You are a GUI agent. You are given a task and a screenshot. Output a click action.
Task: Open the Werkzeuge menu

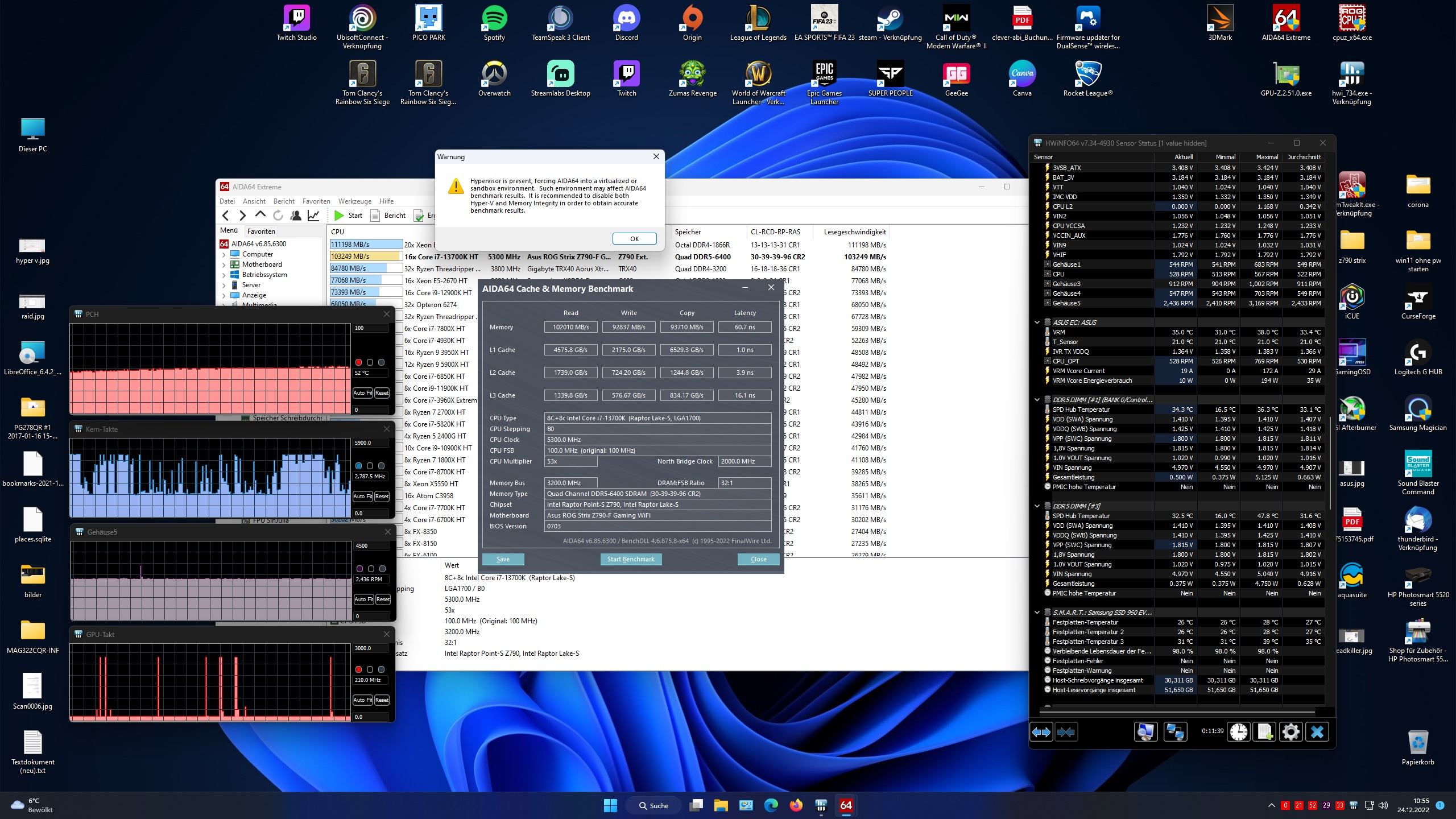(354, 201)
